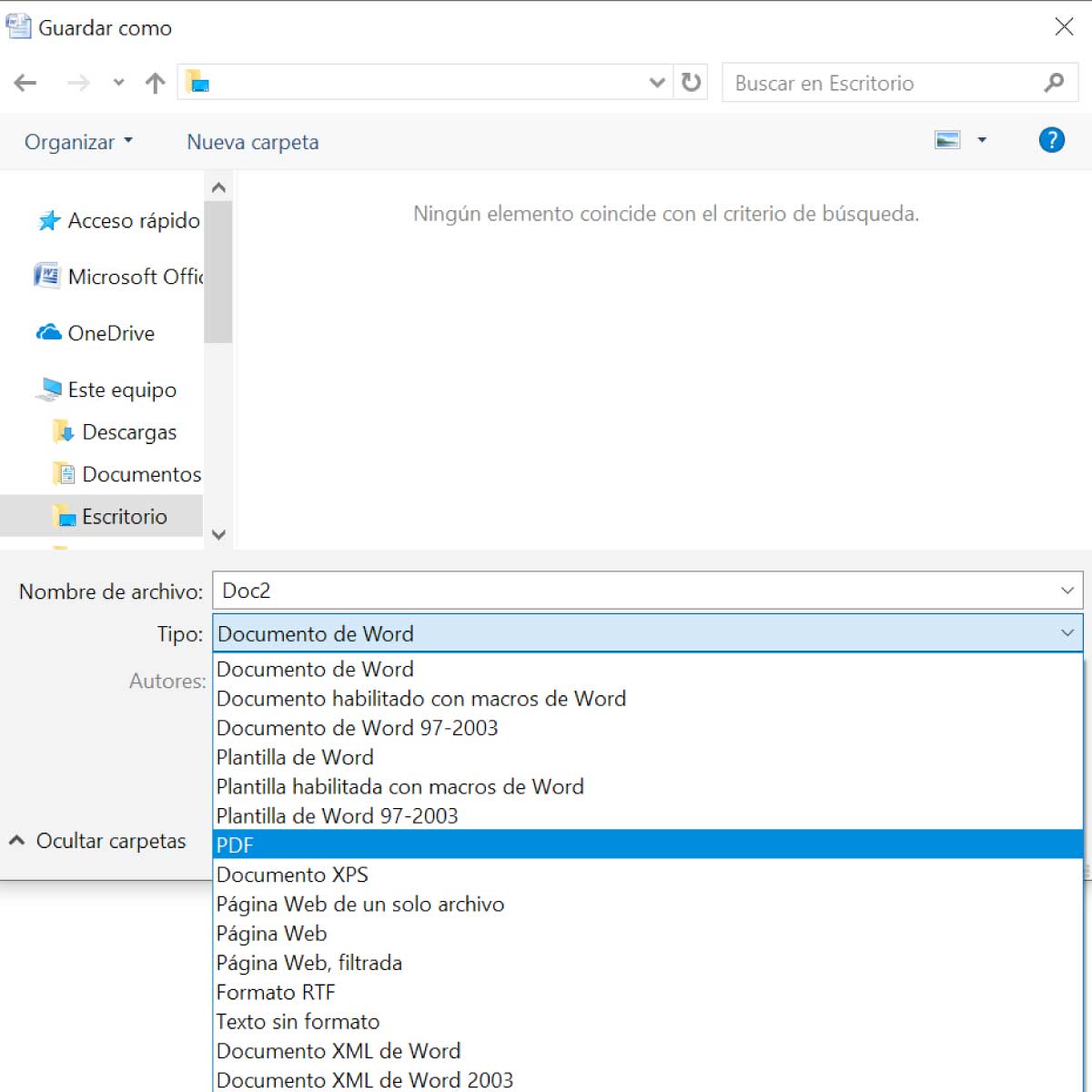Click the Guardar como title icon
The image size is (1092, 1092).
[18, 25]
